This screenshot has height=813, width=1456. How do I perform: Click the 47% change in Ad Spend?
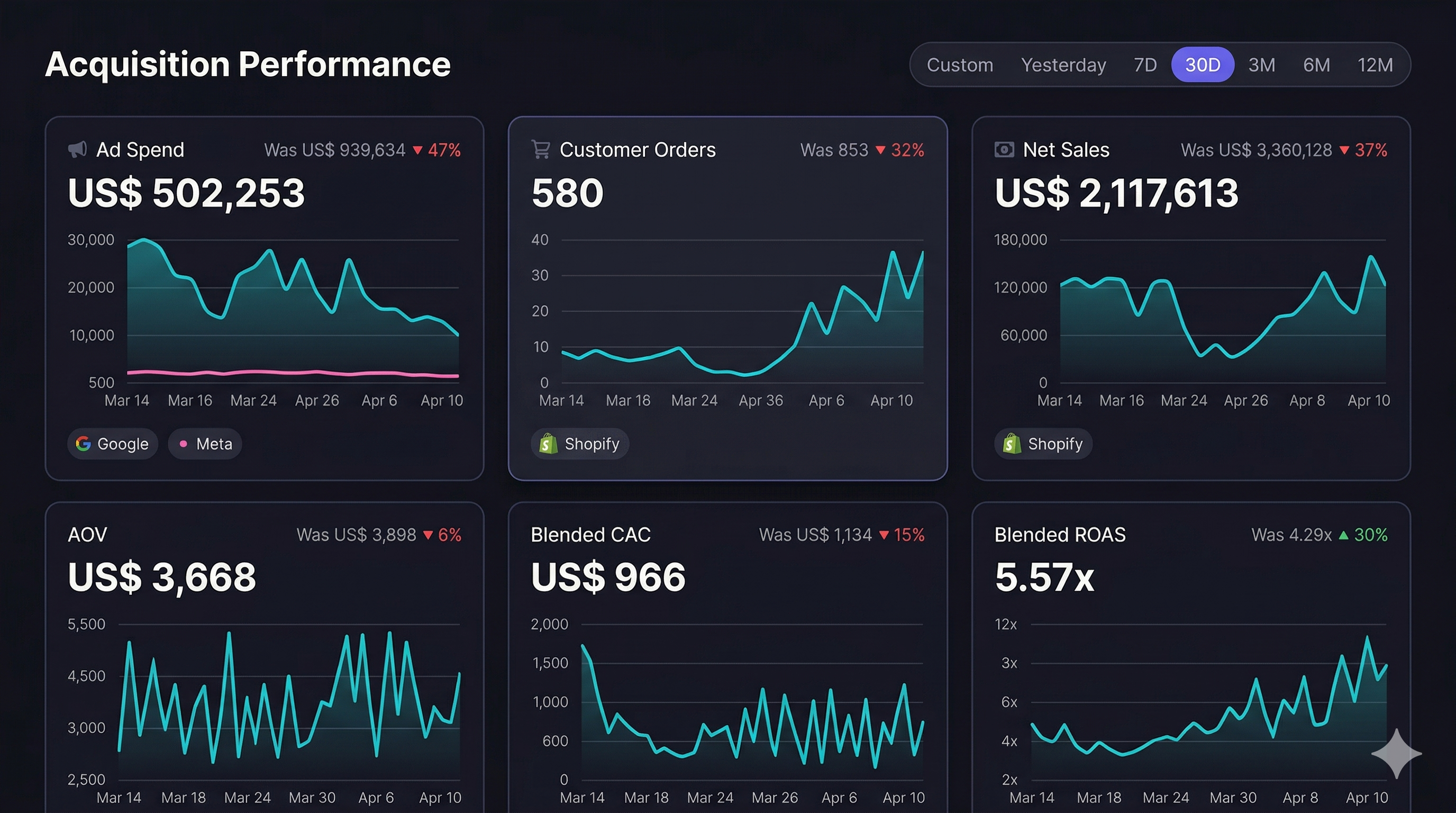[444, 150]
